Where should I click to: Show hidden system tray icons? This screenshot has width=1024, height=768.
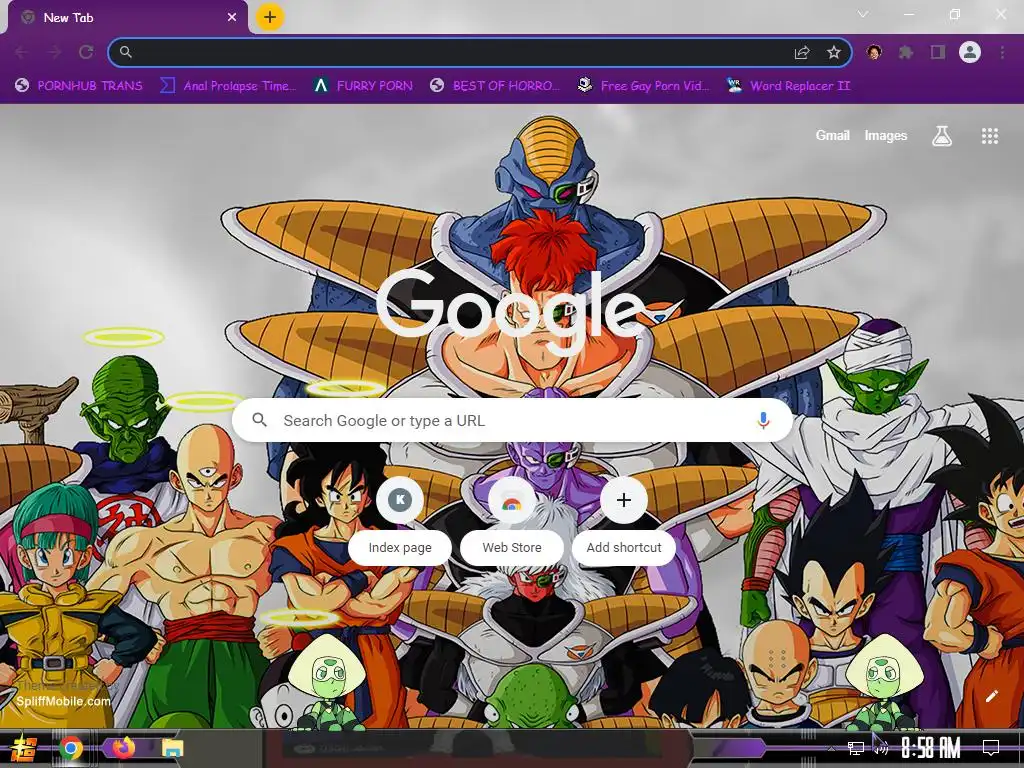(830, 748)
